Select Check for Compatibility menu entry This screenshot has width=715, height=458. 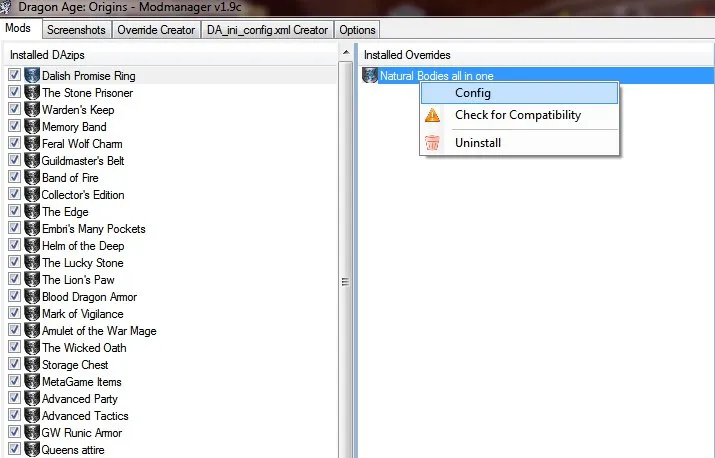coord(519,115)
